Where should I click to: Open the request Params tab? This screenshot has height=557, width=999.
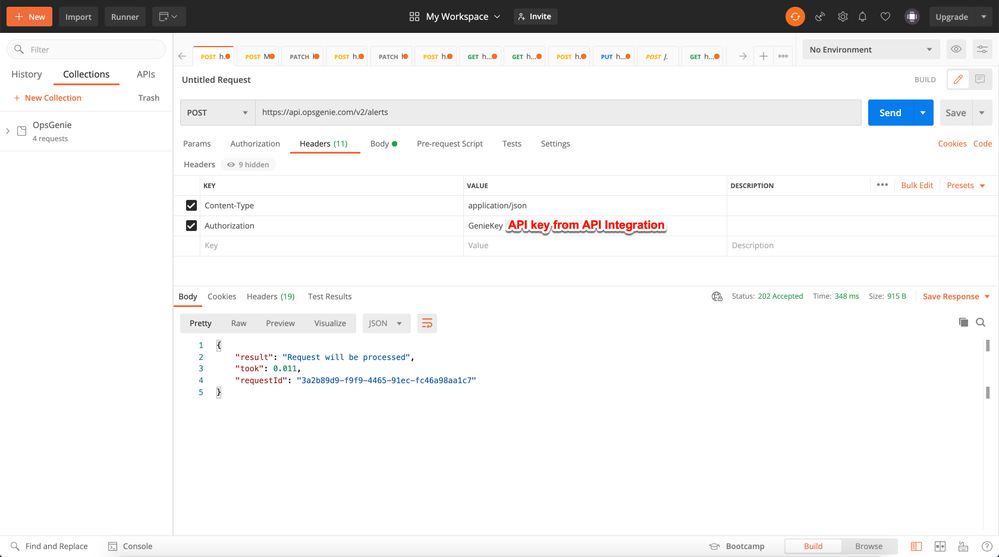click(x=197, y=143)
